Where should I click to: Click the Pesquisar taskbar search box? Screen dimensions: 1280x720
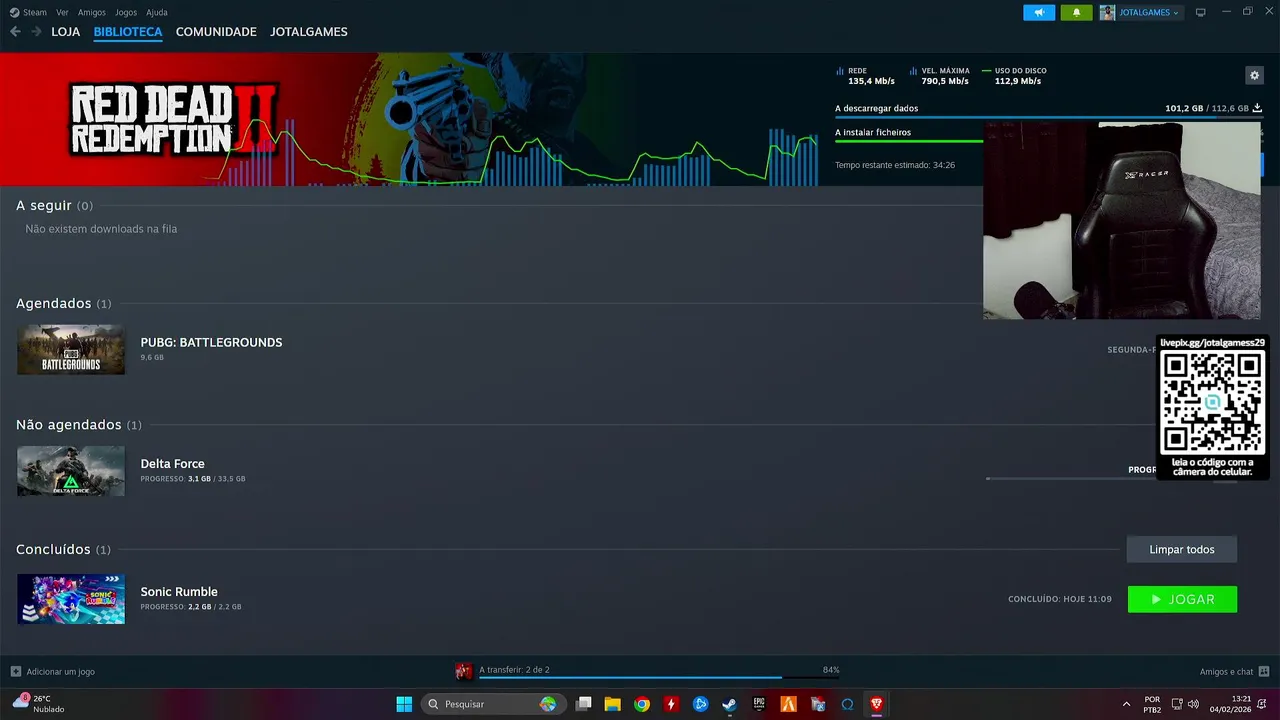coord(493,704)
